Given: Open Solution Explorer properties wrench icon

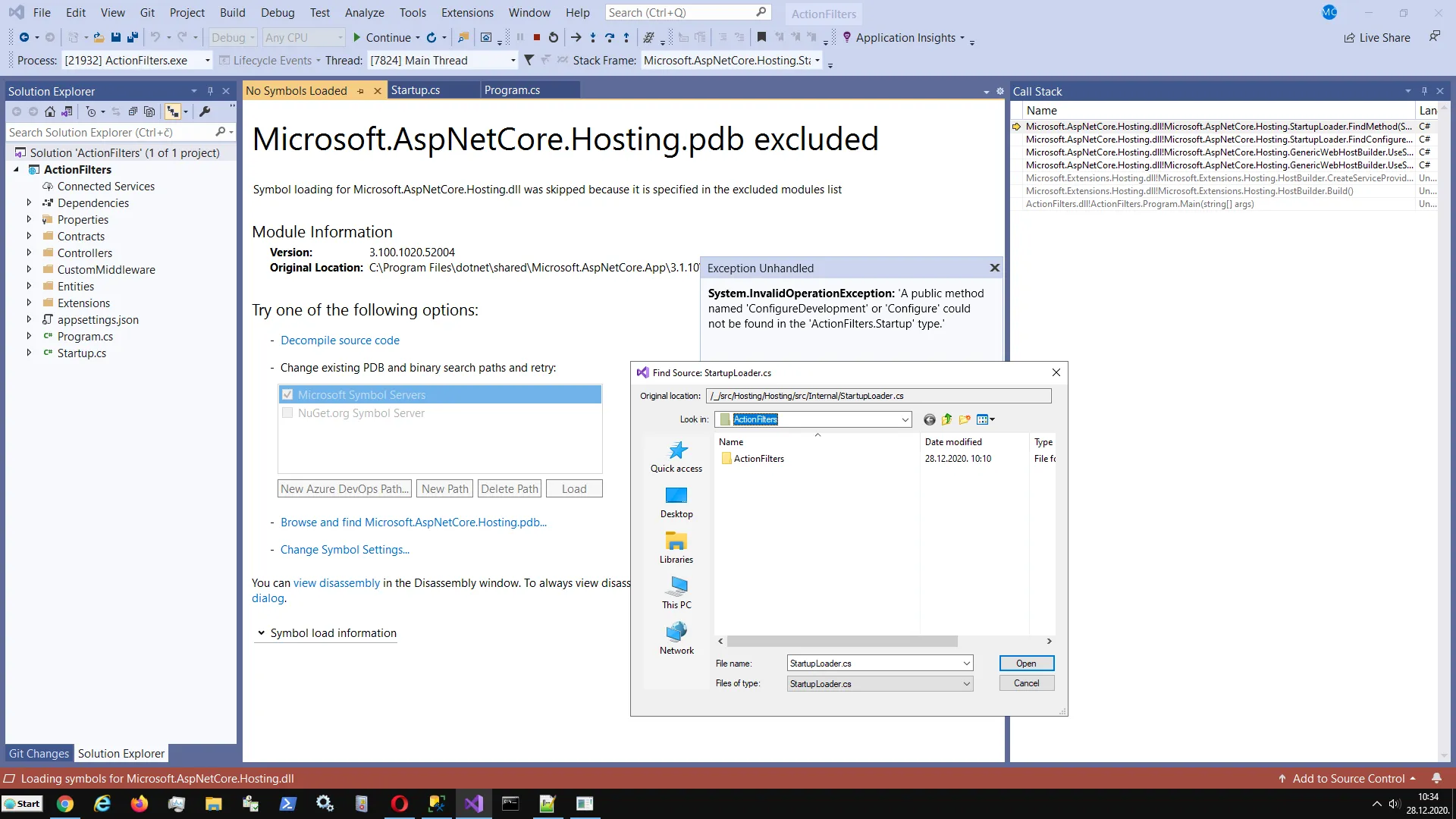Looking at the screenshot, I should (x=205, y=111).
